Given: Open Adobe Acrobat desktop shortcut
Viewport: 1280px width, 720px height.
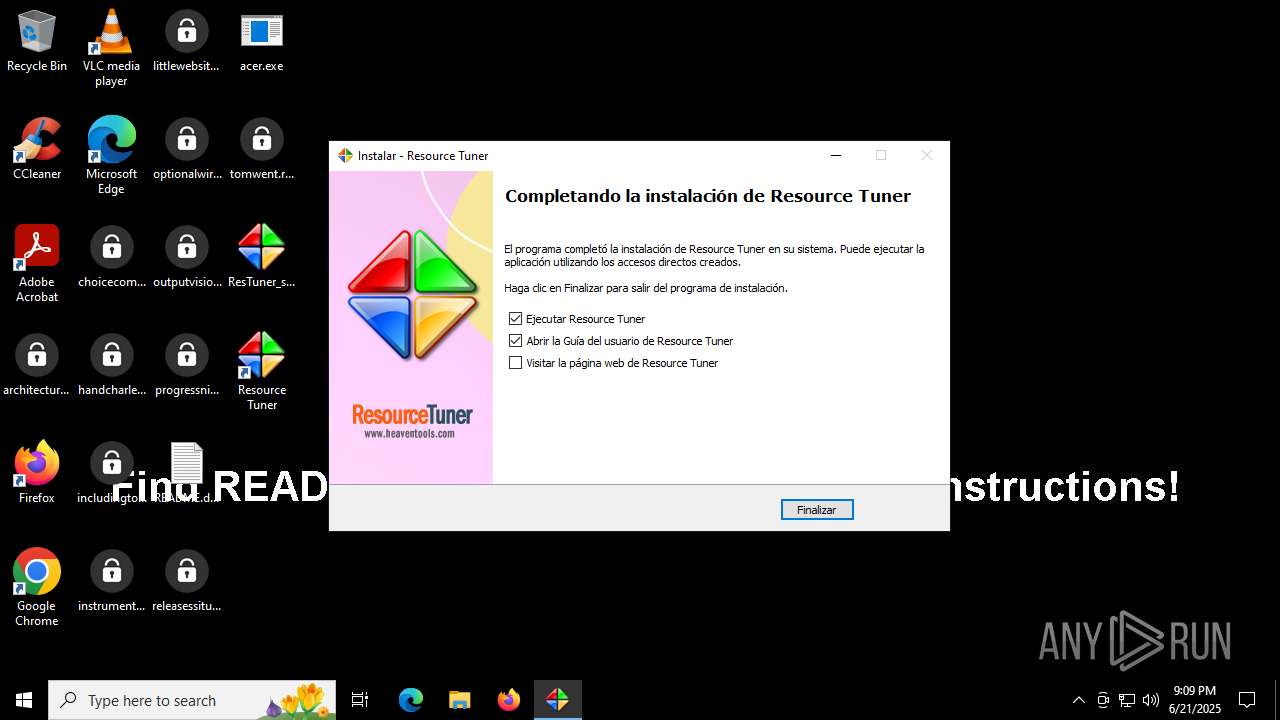Looking at the screenshot, I should [x=37, y=264].
